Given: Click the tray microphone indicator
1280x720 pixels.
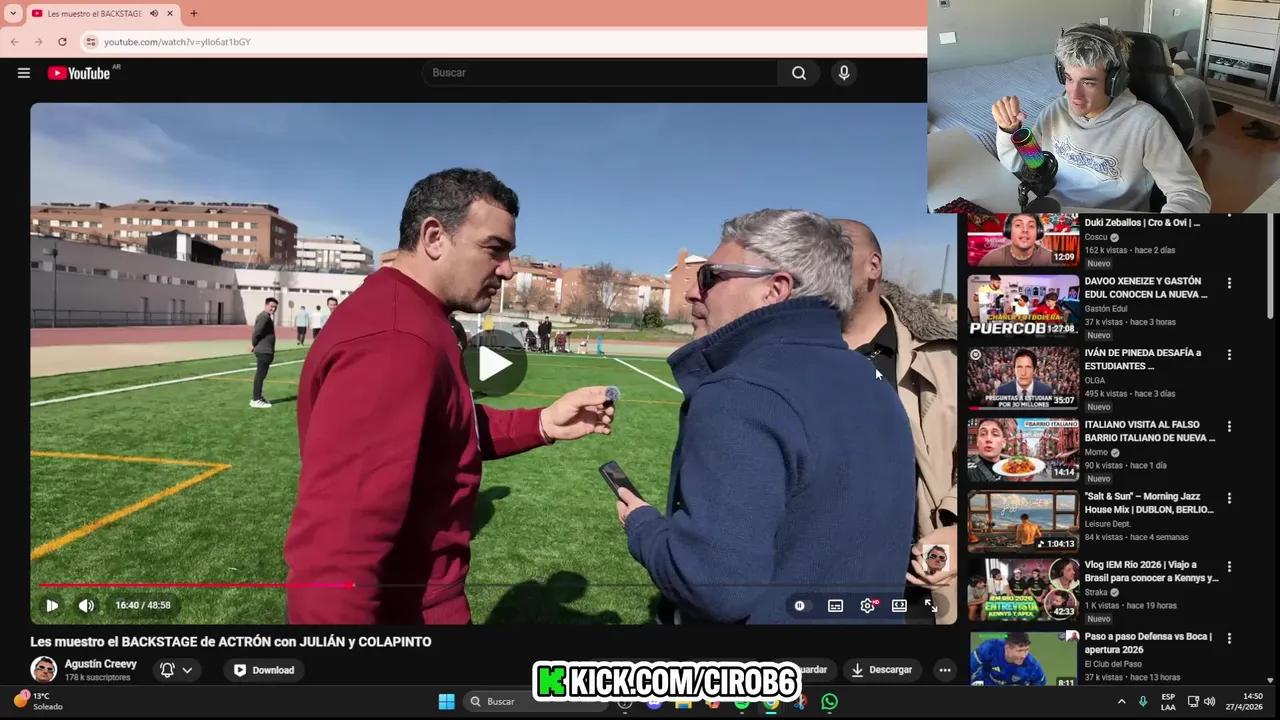Looking at the screenshot, I should [1143, 702].
